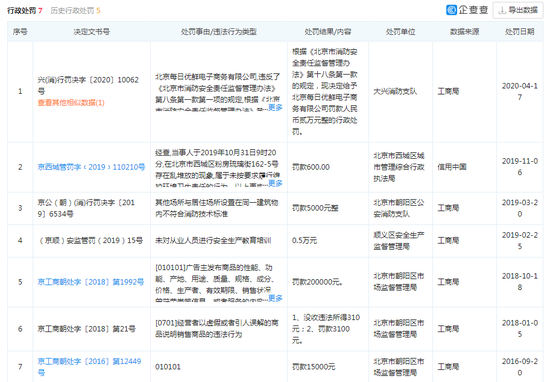Click the 决定文书号 column header
Viewport: 550px width, 382px height.
tap(91, 32)
